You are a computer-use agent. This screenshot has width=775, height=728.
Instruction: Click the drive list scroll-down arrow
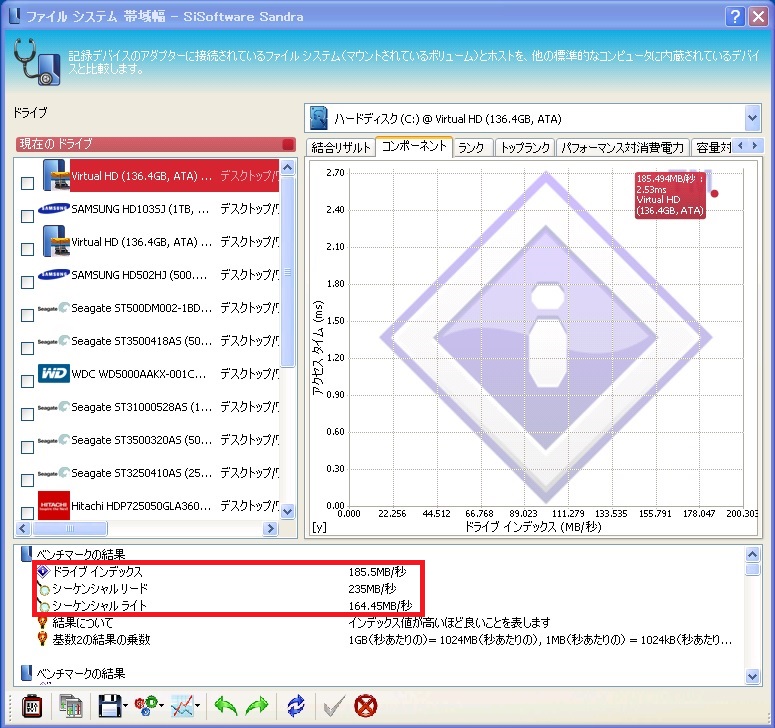(x=287, y=512)
